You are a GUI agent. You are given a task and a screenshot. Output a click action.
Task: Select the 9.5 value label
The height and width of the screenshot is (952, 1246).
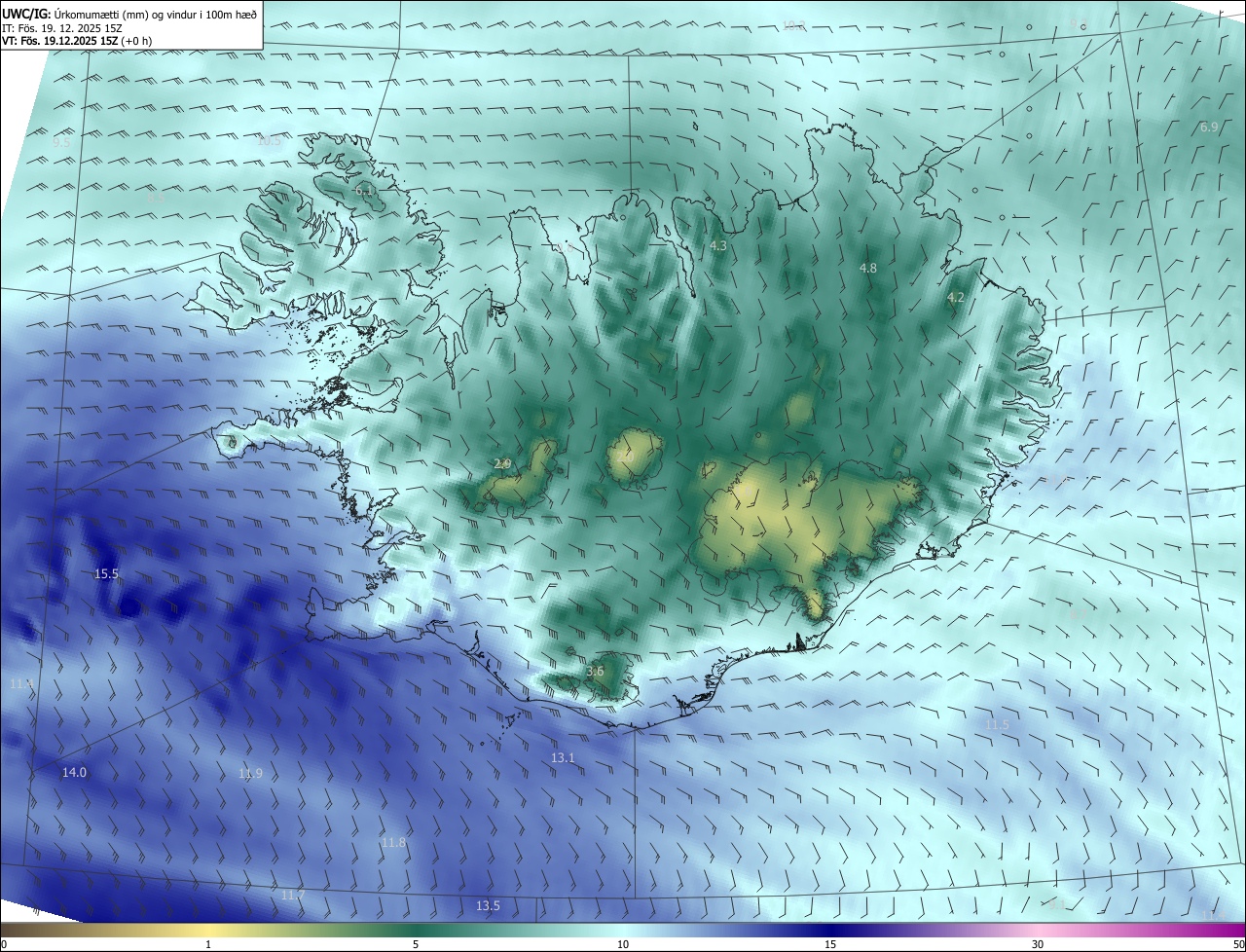point(61,141)
